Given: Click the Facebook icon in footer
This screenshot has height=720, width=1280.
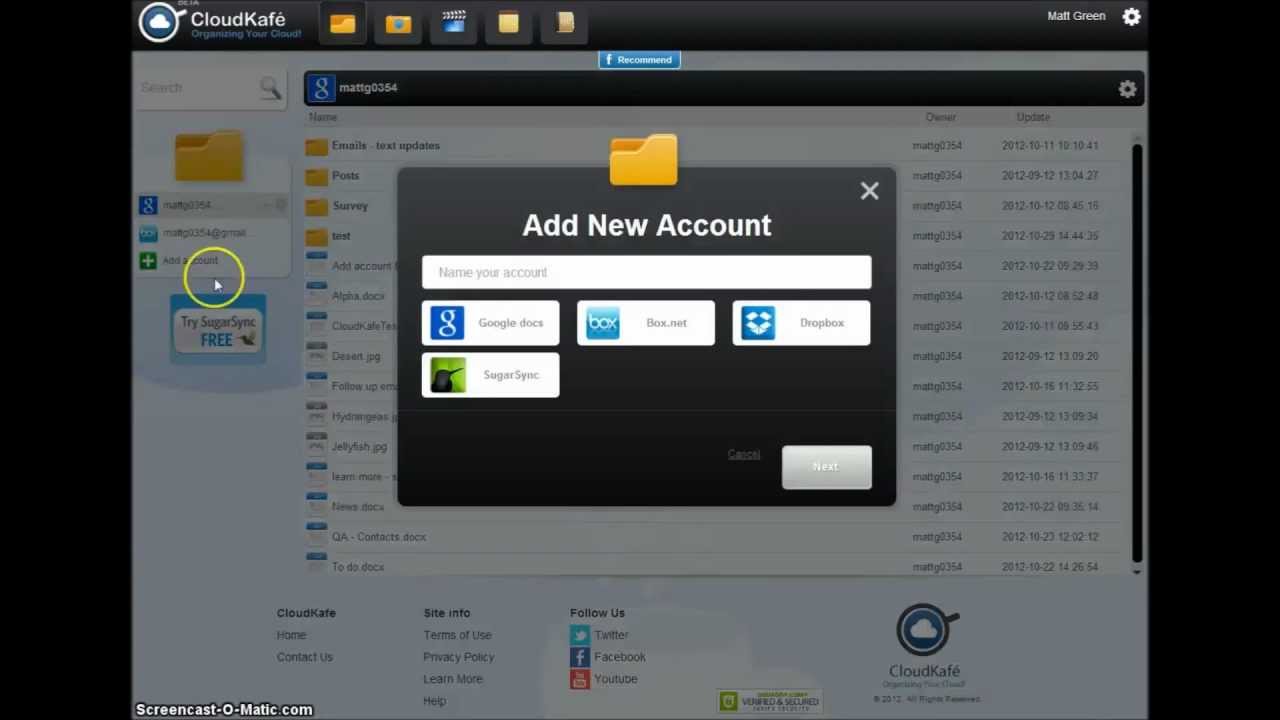Looking at the screenshot, I should (580, 657).
